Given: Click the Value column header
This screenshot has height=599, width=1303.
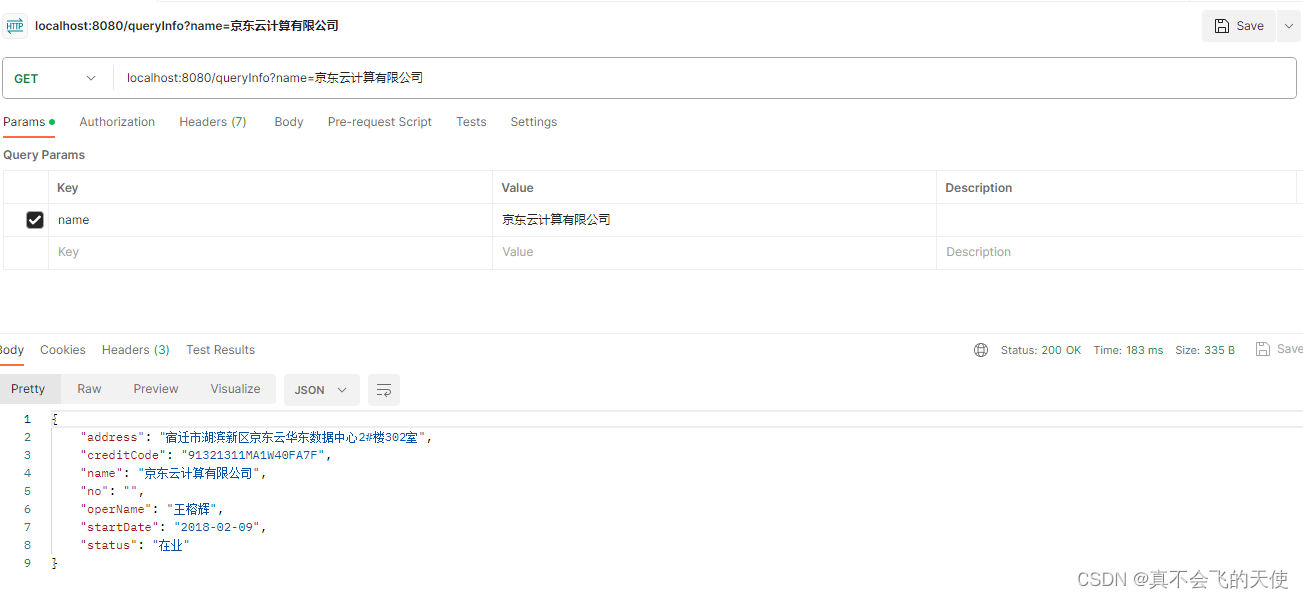Looking at the screenshot, I should pyautogui.click(x=517, y=188).
